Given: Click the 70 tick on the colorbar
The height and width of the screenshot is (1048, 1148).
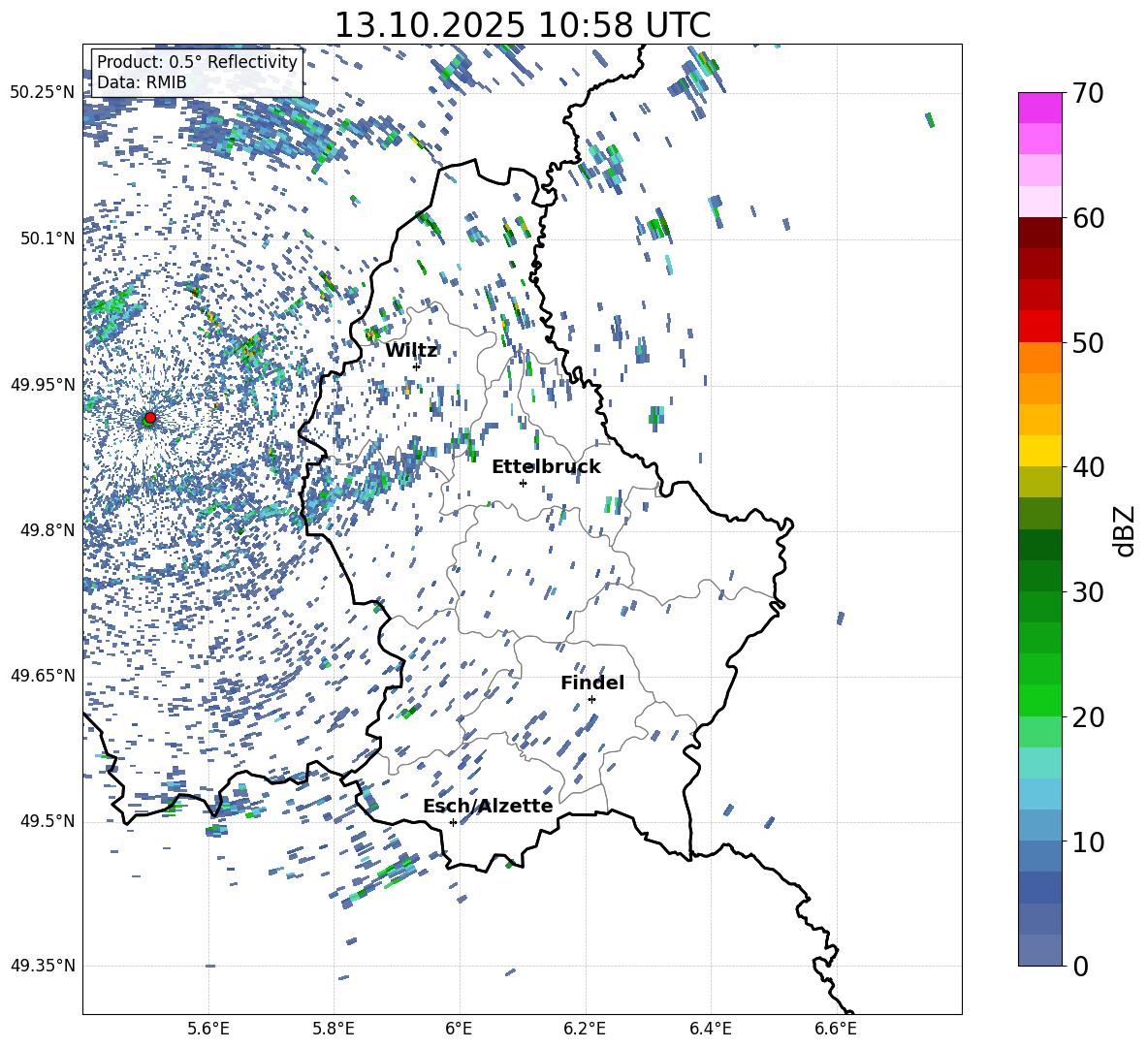Looking at the screenshot, I should 1088,93.
